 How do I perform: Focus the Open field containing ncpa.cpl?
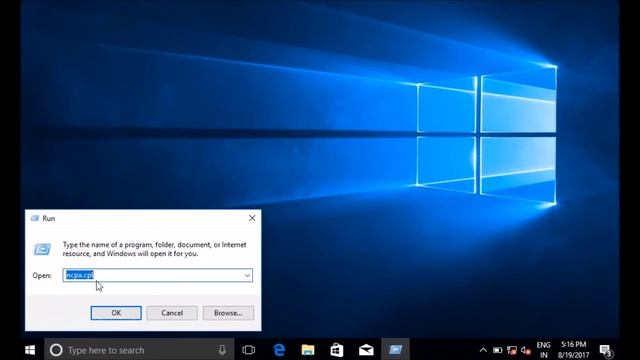(158, 276)
